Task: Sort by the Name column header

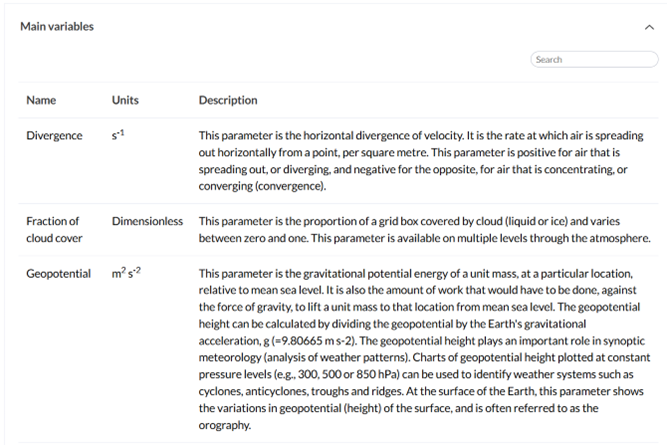Action: (41, 100)
